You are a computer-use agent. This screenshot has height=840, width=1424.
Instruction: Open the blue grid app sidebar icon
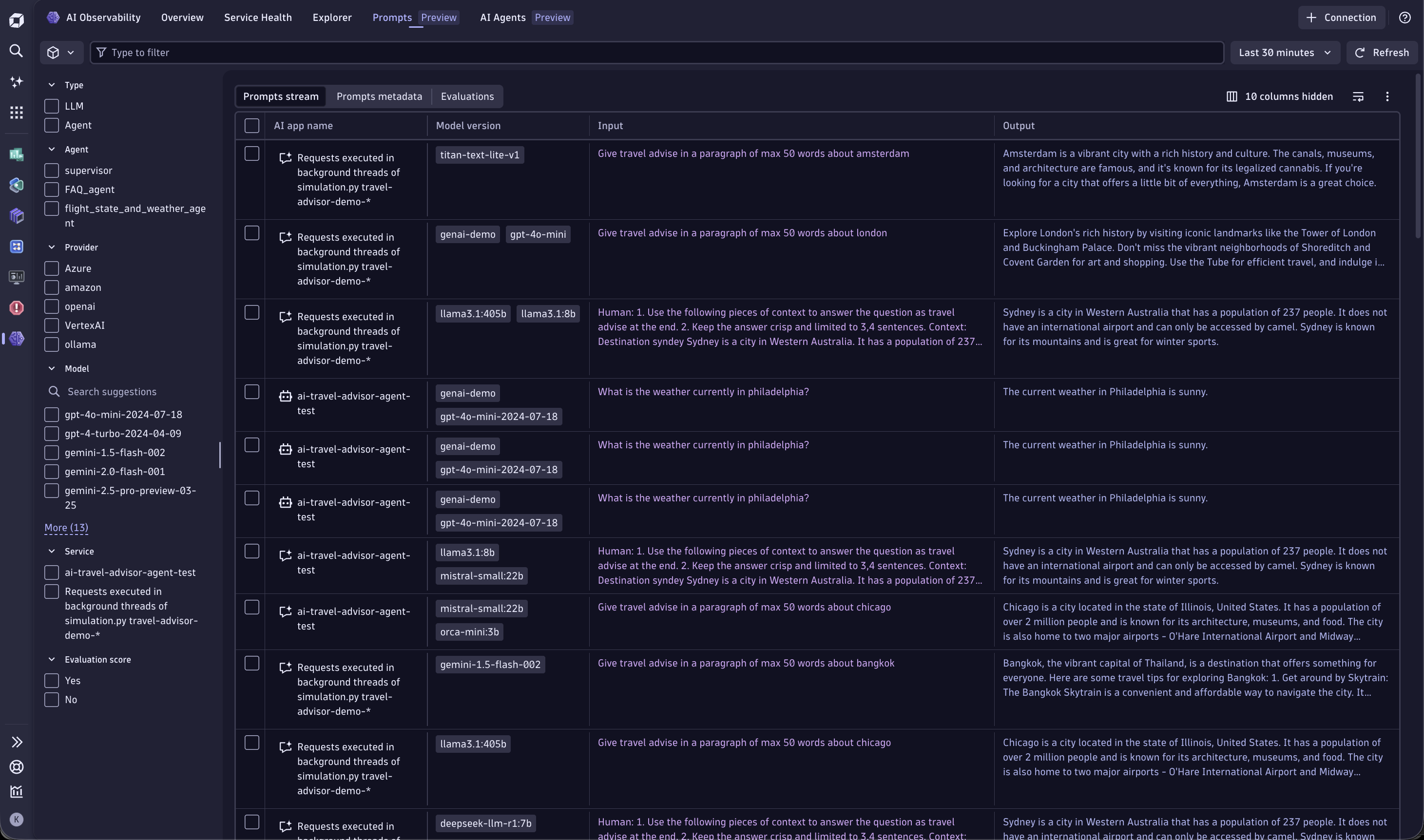17,246
